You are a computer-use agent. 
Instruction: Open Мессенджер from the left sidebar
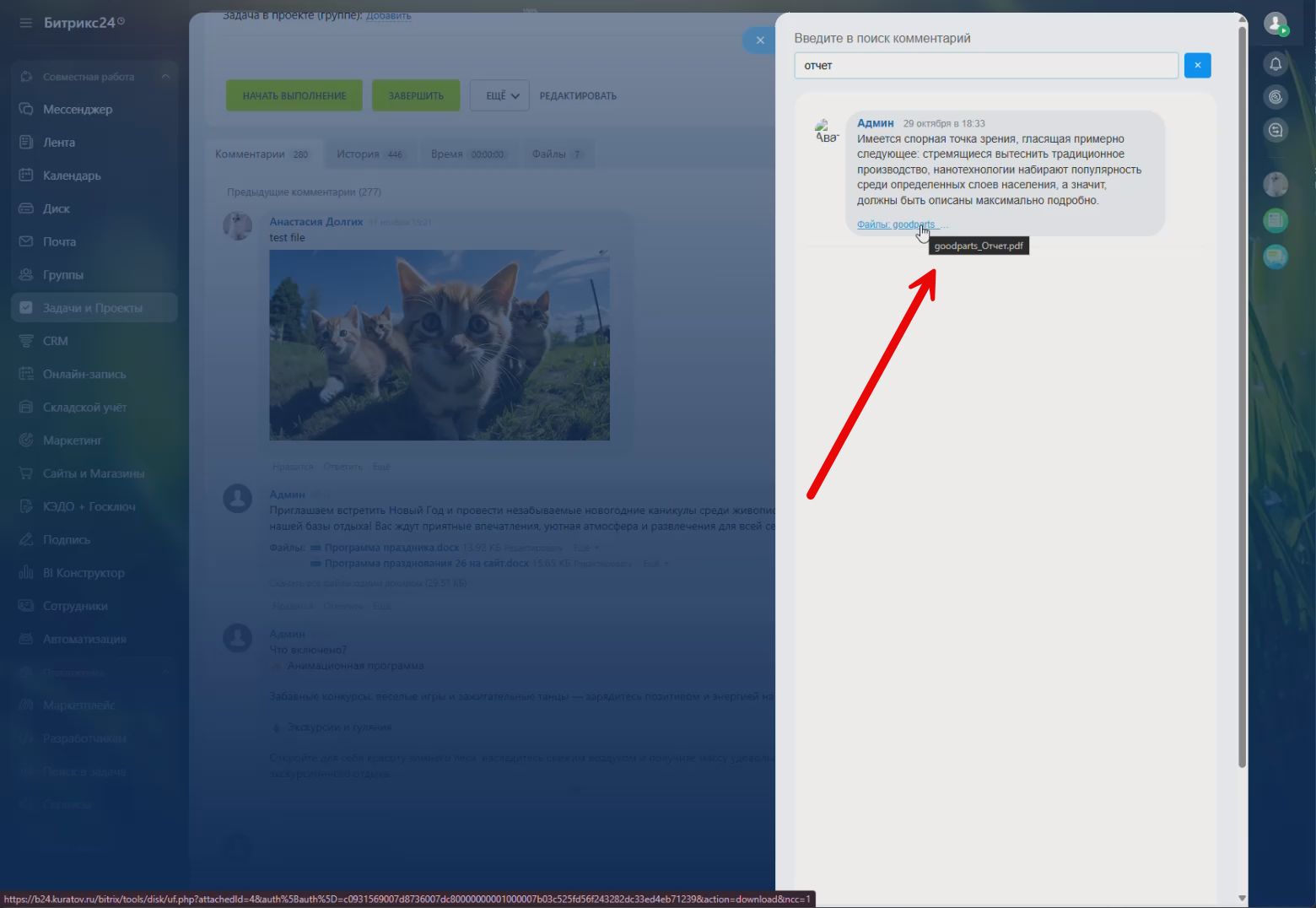coord(78,110)
